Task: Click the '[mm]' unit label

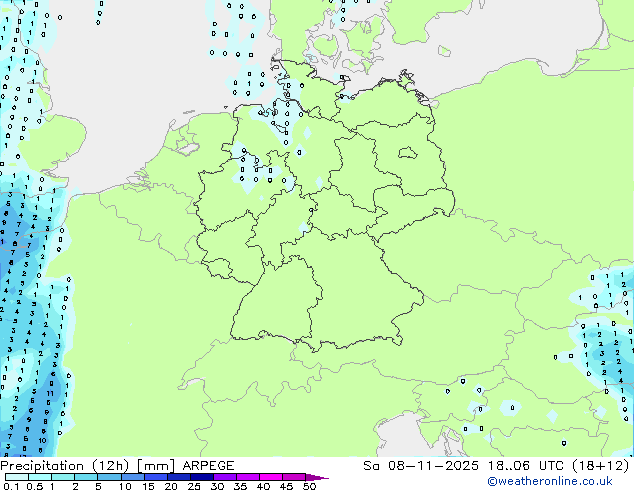Action: coord(156,466)
